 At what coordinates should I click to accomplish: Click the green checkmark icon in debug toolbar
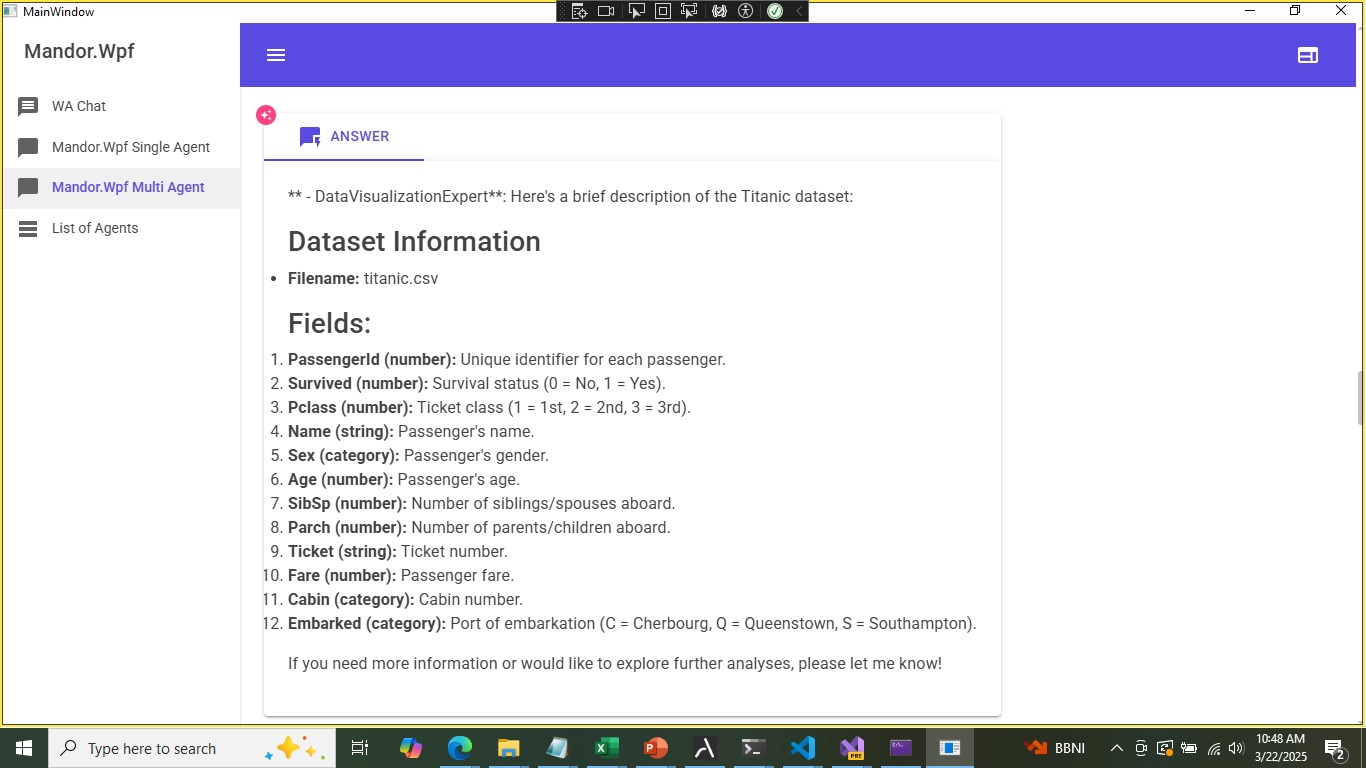click(774, 11)
